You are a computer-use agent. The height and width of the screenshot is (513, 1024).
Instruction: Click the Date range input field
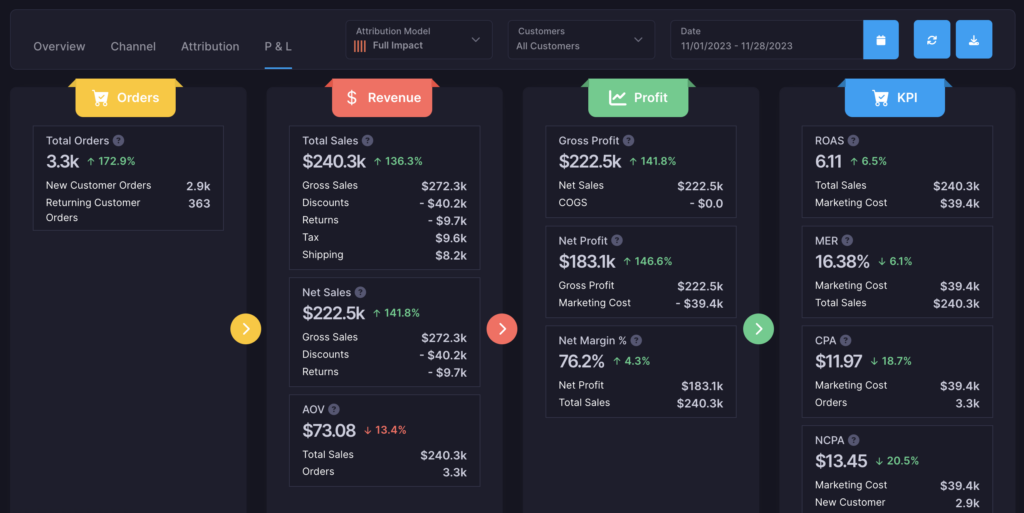tap(767, 40)
